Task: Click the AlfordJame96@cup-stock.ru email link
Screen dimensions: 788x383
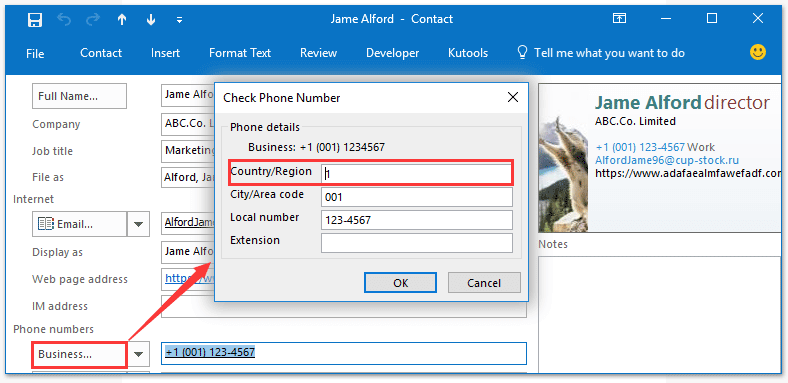Action: (x=667, y=160)
